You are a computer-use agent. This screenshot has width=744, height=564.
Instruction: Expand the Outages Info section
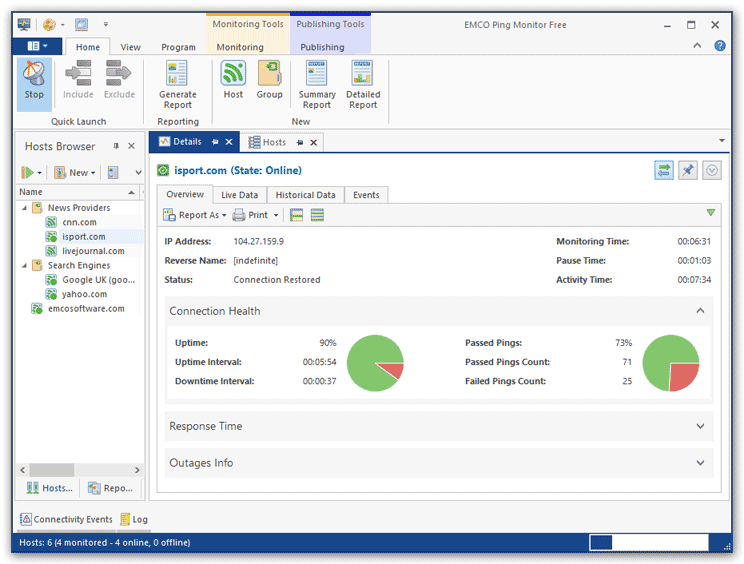tap(700, 463)
